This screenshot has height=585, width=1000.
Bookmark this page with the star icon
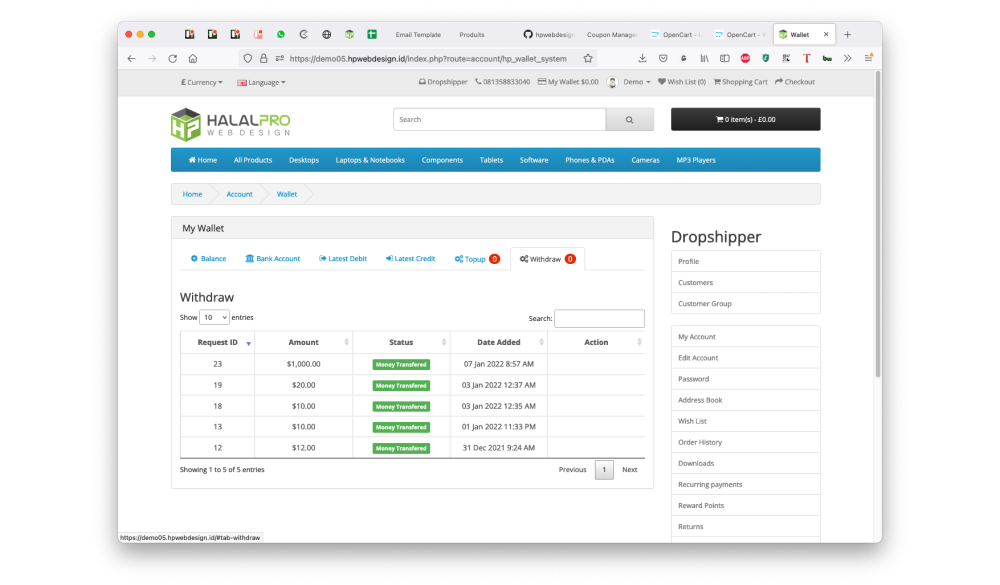coord(589,59)
